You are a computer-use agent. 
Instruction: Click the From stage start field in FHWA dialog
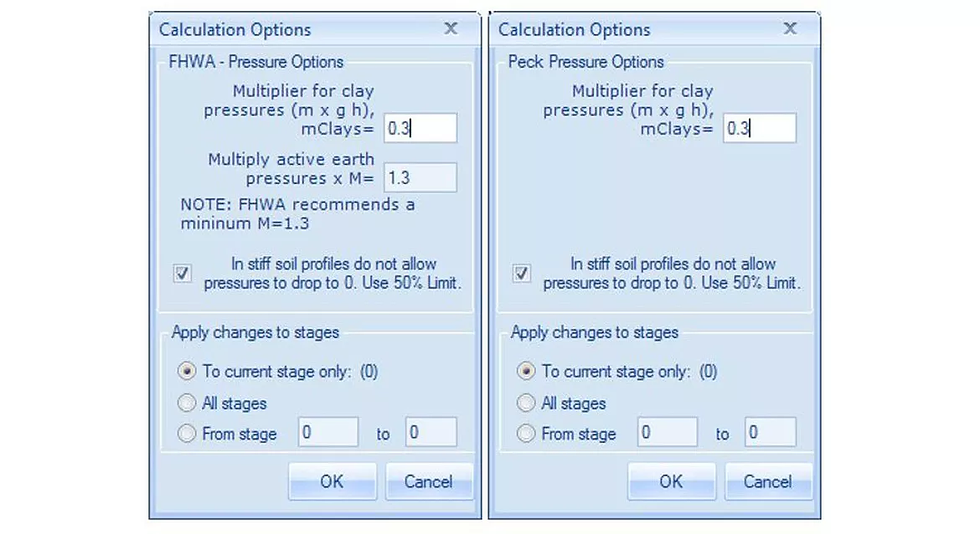328,433
